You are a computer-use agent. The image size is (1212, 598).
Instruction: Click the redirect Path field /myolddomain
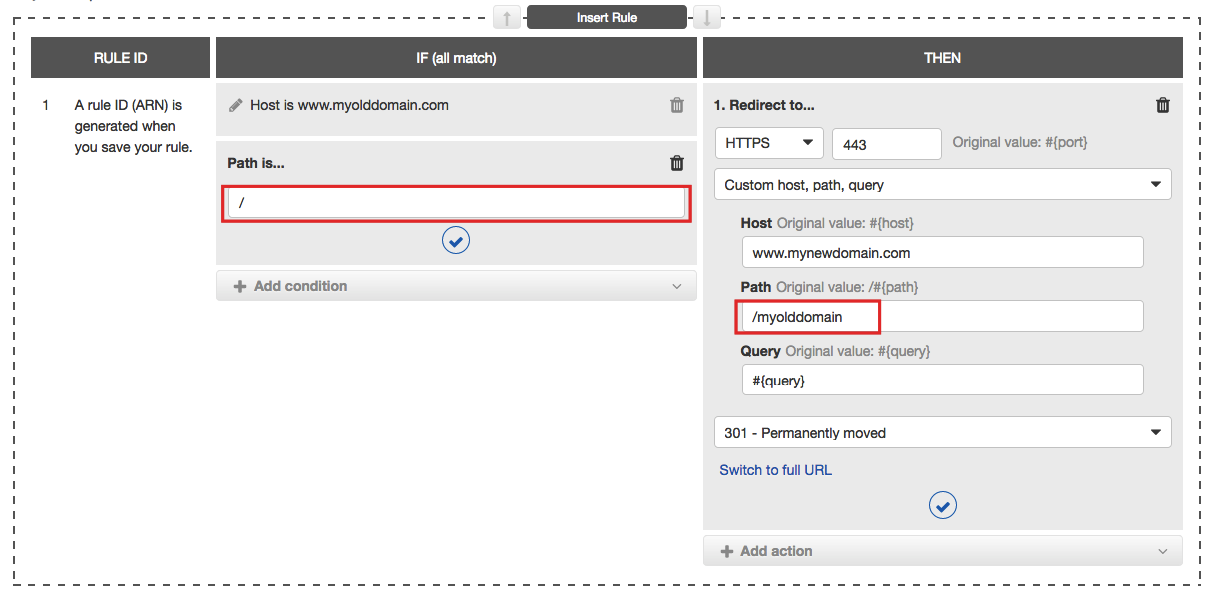pos(942,317)
